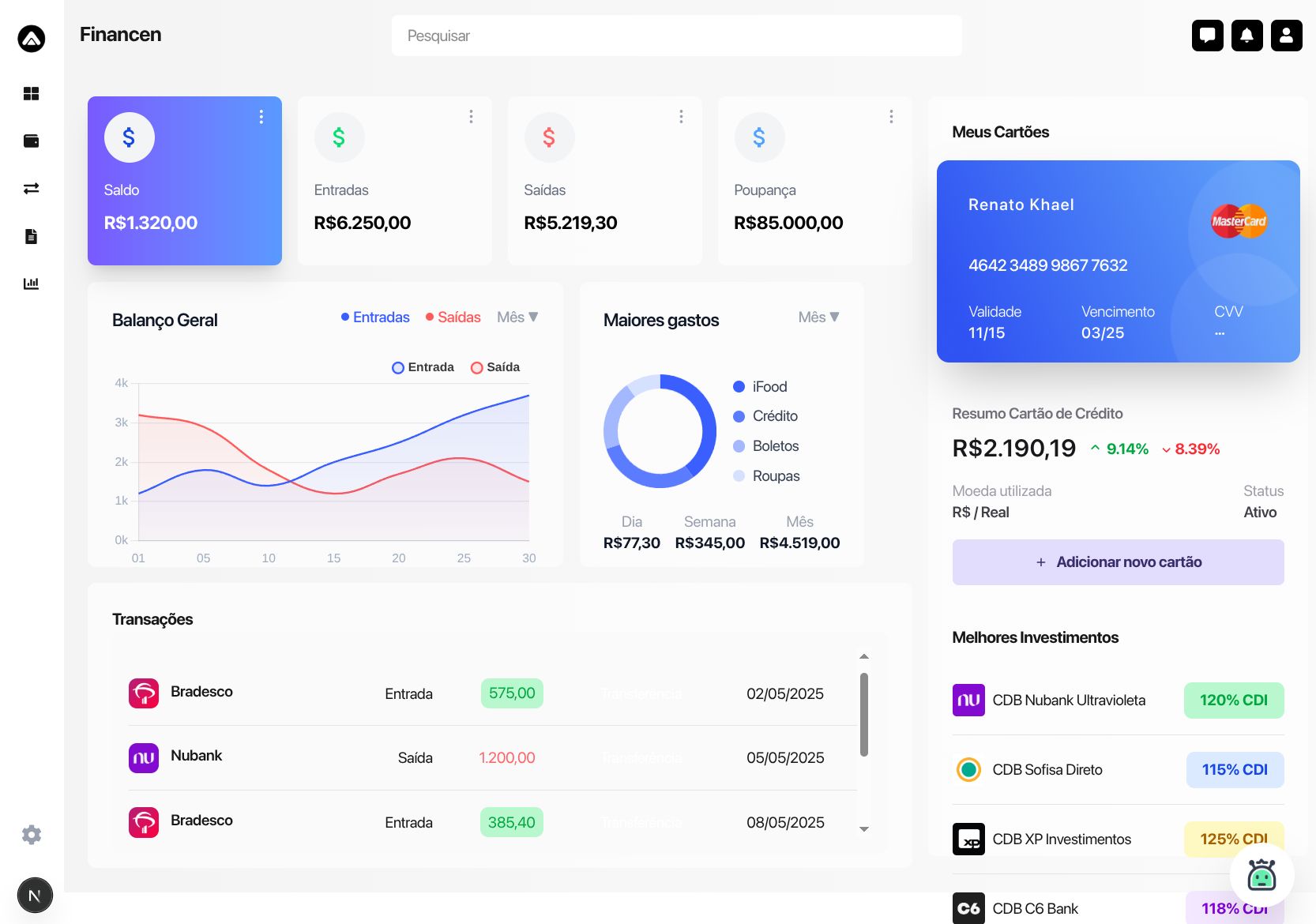Open the notifications bell icon

pos(1246,36)
